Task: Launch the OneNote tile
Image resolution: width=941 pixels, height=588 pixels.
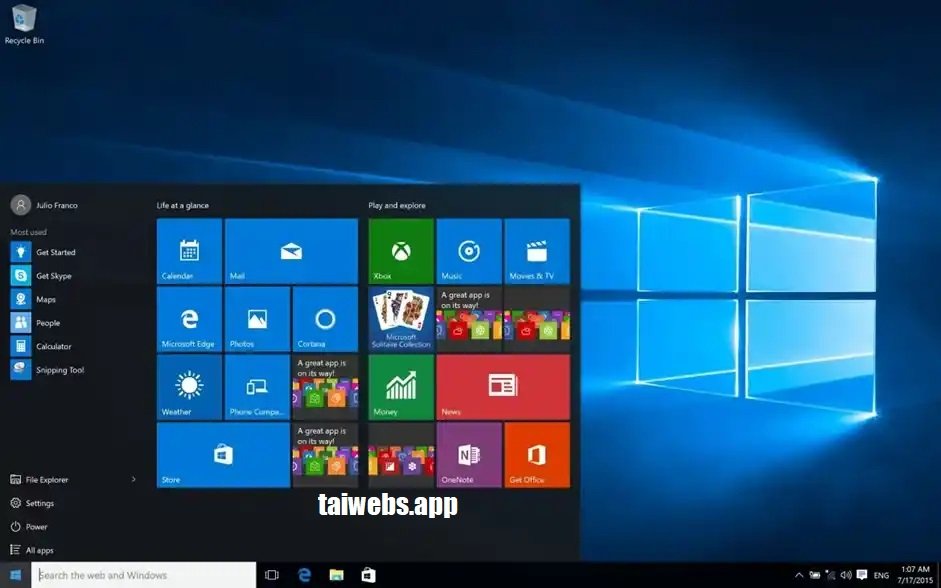Action: point(469,455)
